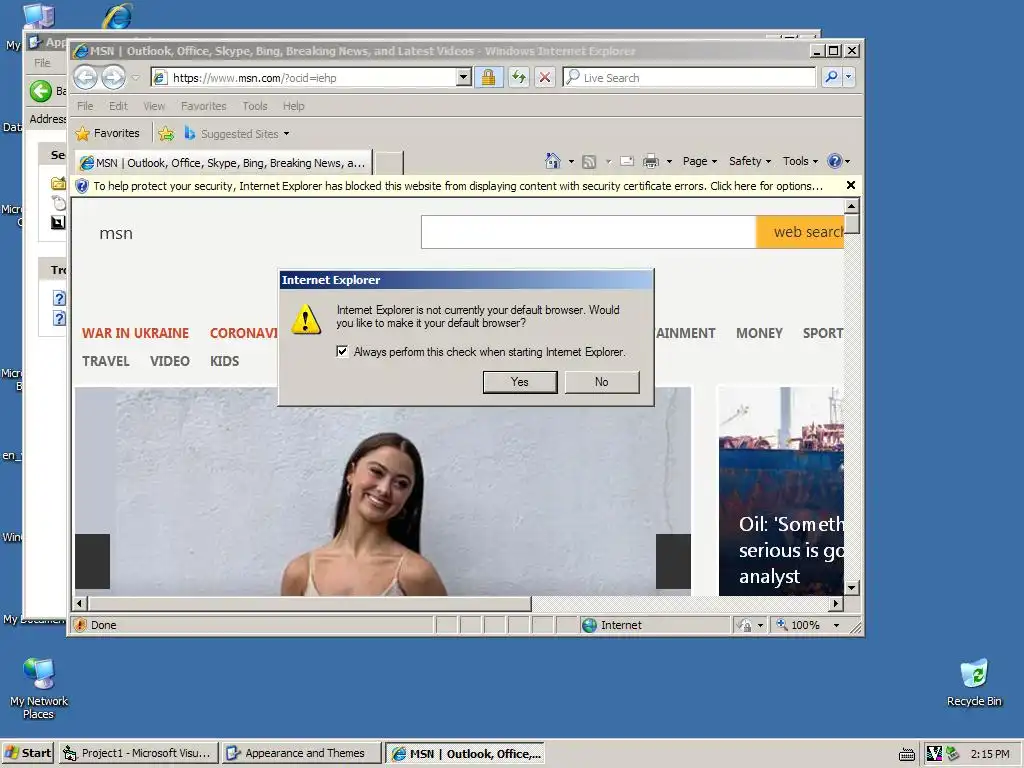
Task: Click Add to Favorites Bar icon
Action: pos(167,134)
